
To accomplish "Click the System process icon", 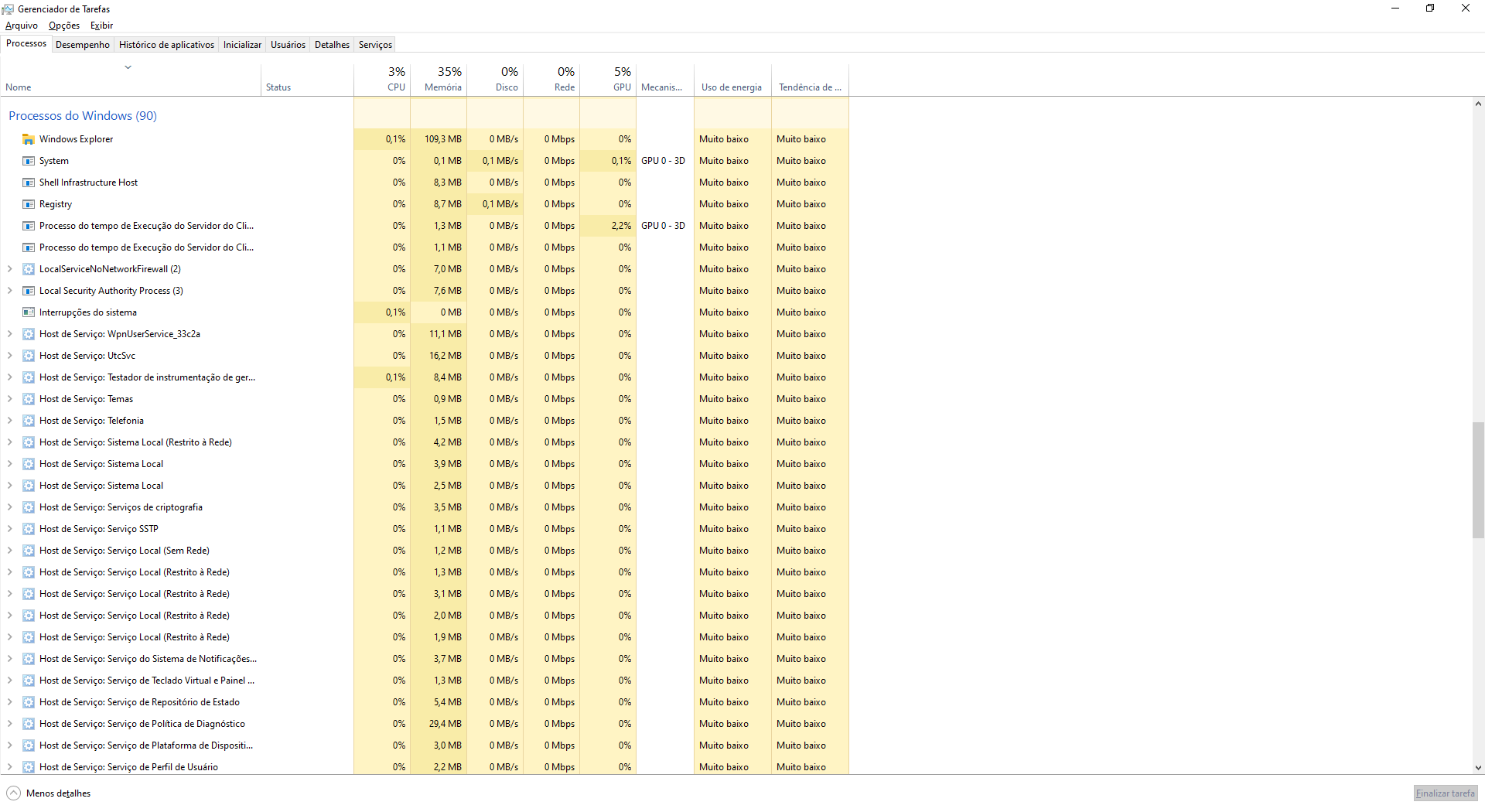I will tap(29, 161).
